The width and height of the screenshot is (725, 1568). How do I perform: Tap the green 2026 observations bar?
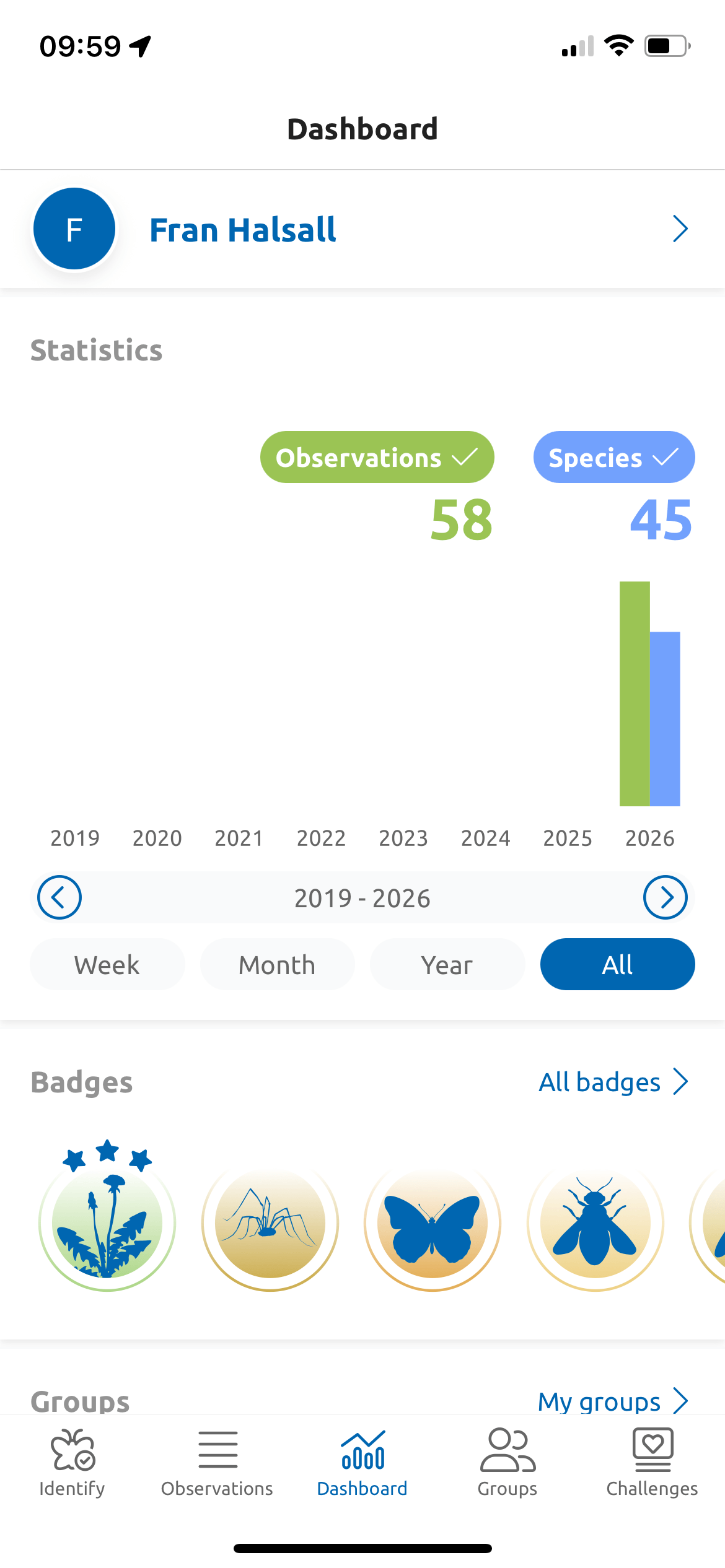tap(635, 694)
